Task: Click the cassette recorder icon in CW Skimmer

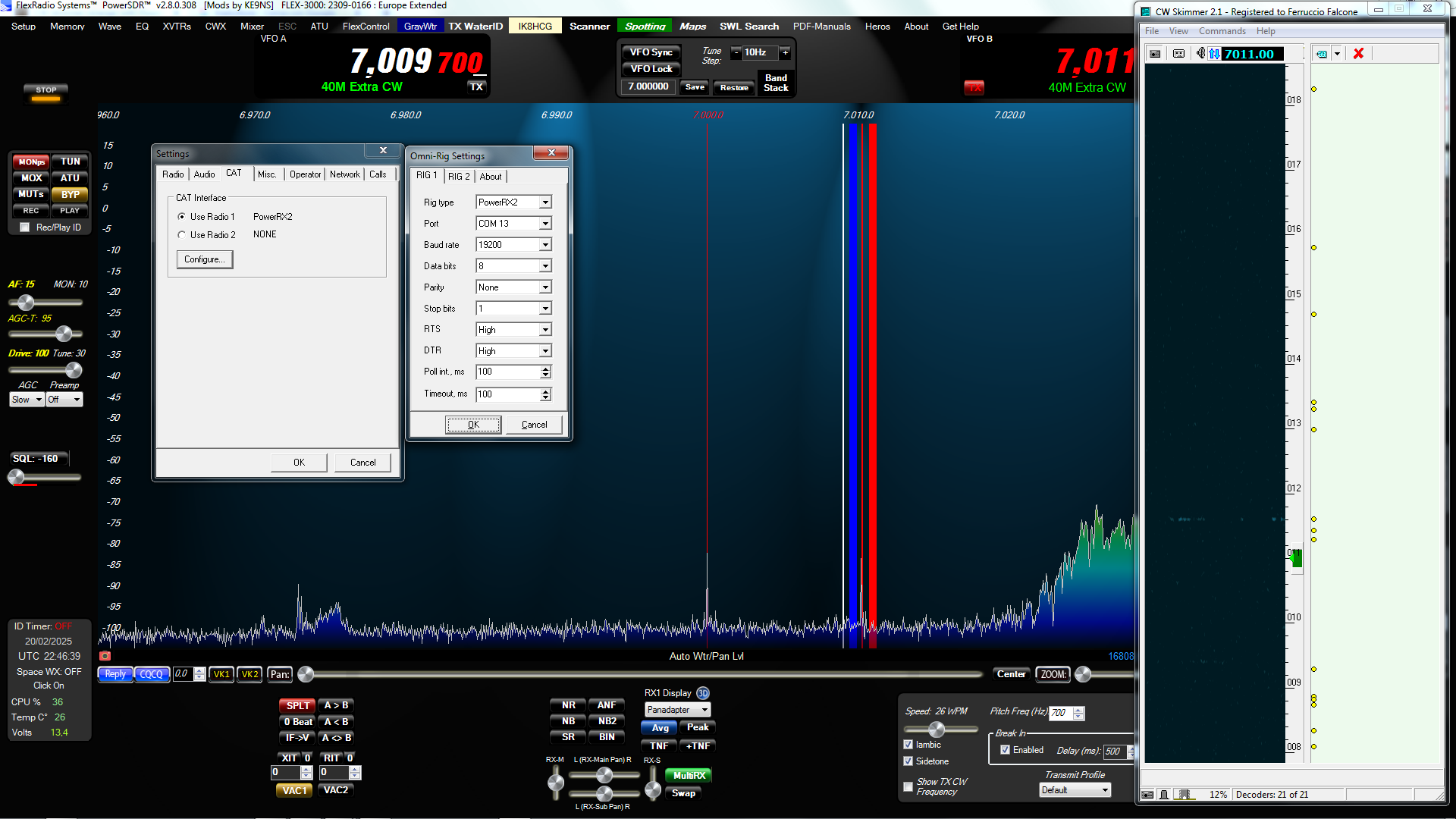Action: pyautogui.click(x=1178, y=54)
